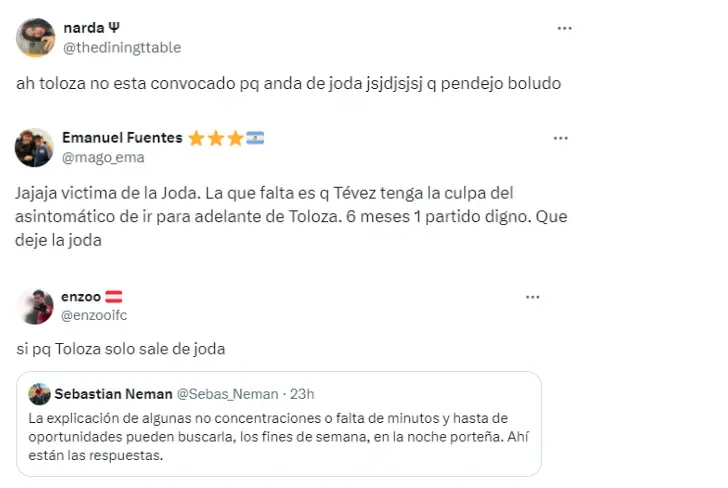This screenshot has height=488, width=728.
Task: Open the enzoo display name
Action: (x=81, y=297)
